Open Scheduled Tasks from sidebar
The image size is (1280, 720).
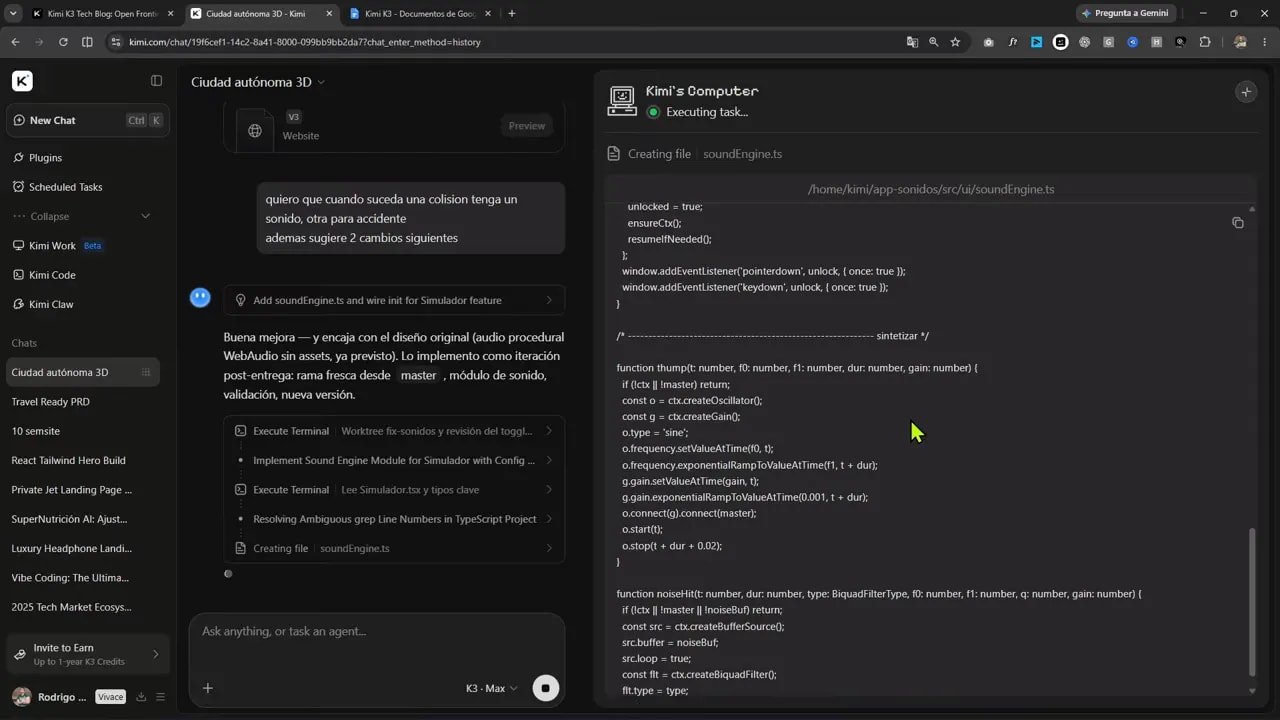pyautogui.click(x=65, y=187)
